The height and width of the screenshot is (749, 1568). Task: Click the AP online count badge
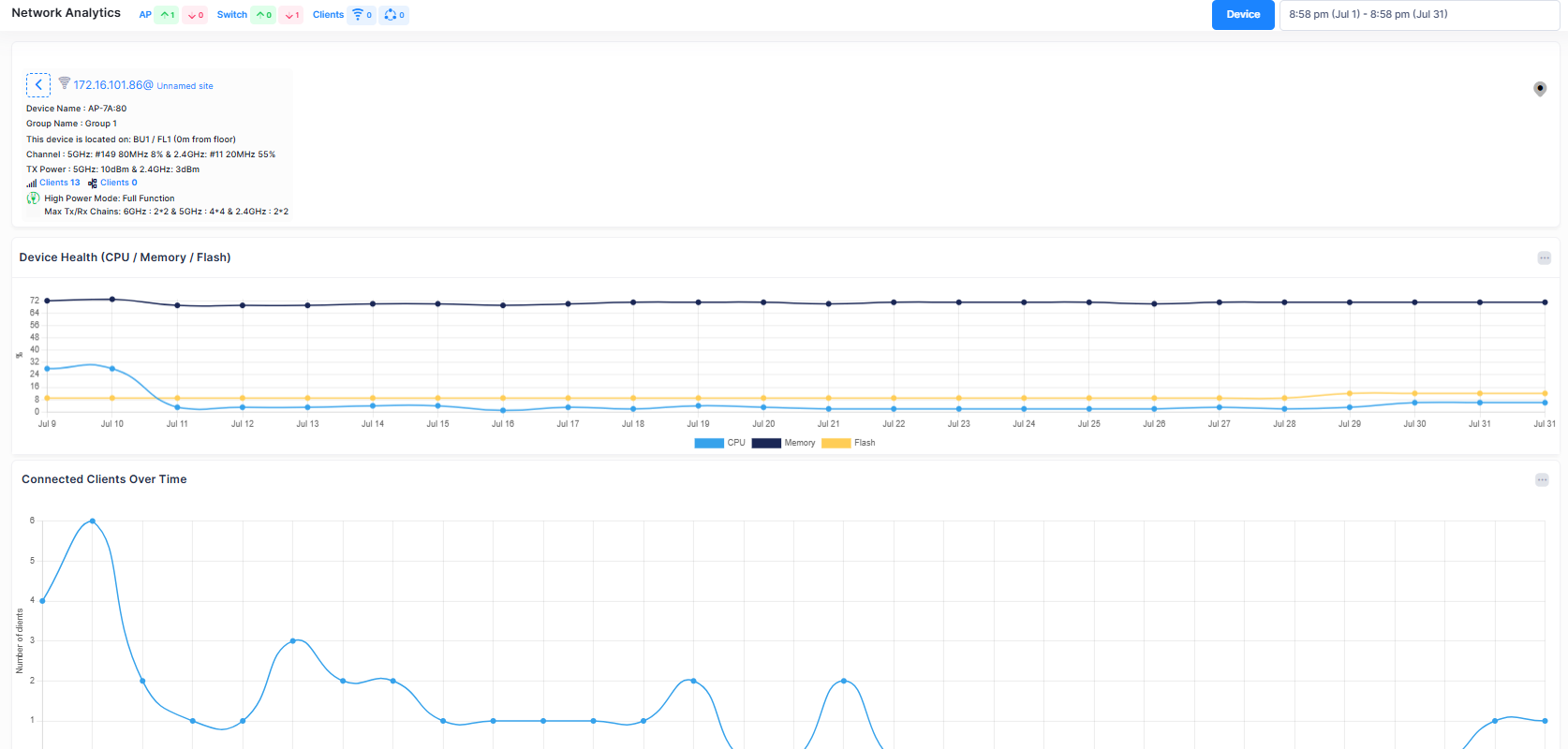tap(167, 15)
